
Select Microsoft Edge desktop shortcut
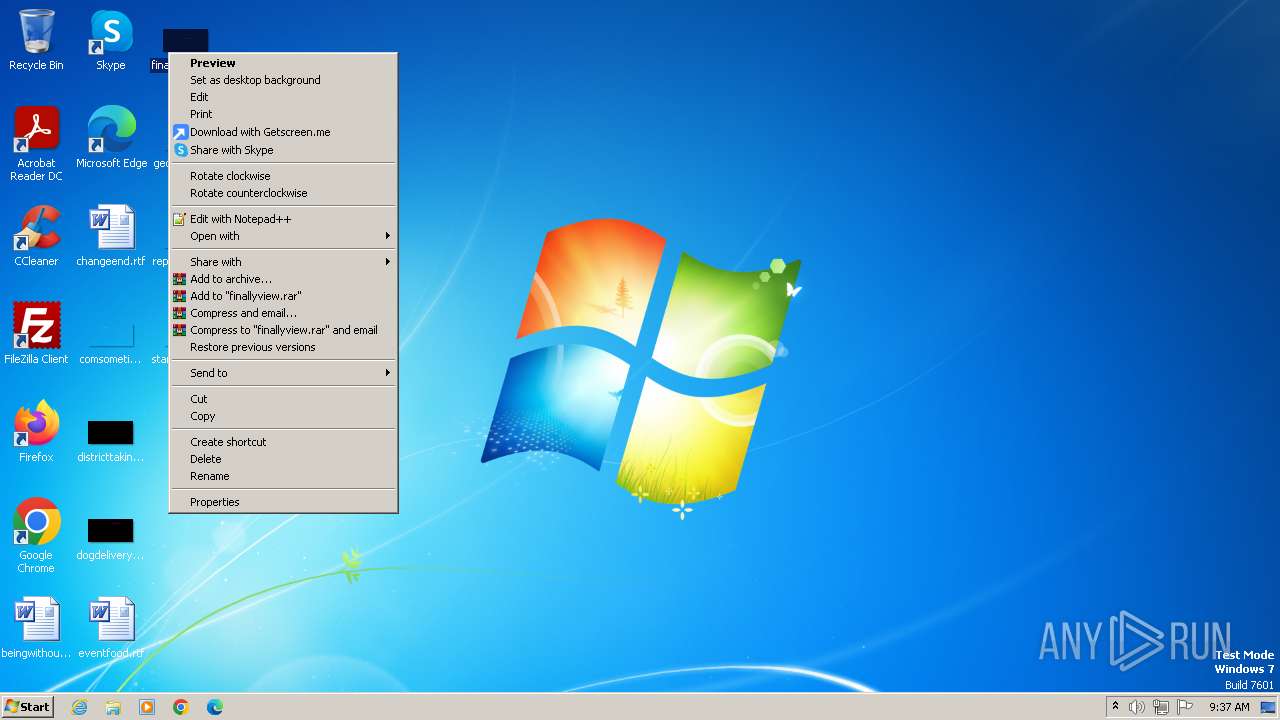click(x=111, y=138)
